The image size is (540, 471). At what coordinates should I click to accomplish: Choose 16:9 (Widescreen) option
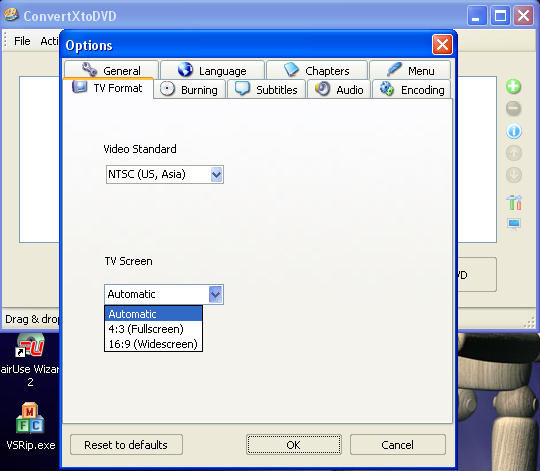(x=153, y=344)
